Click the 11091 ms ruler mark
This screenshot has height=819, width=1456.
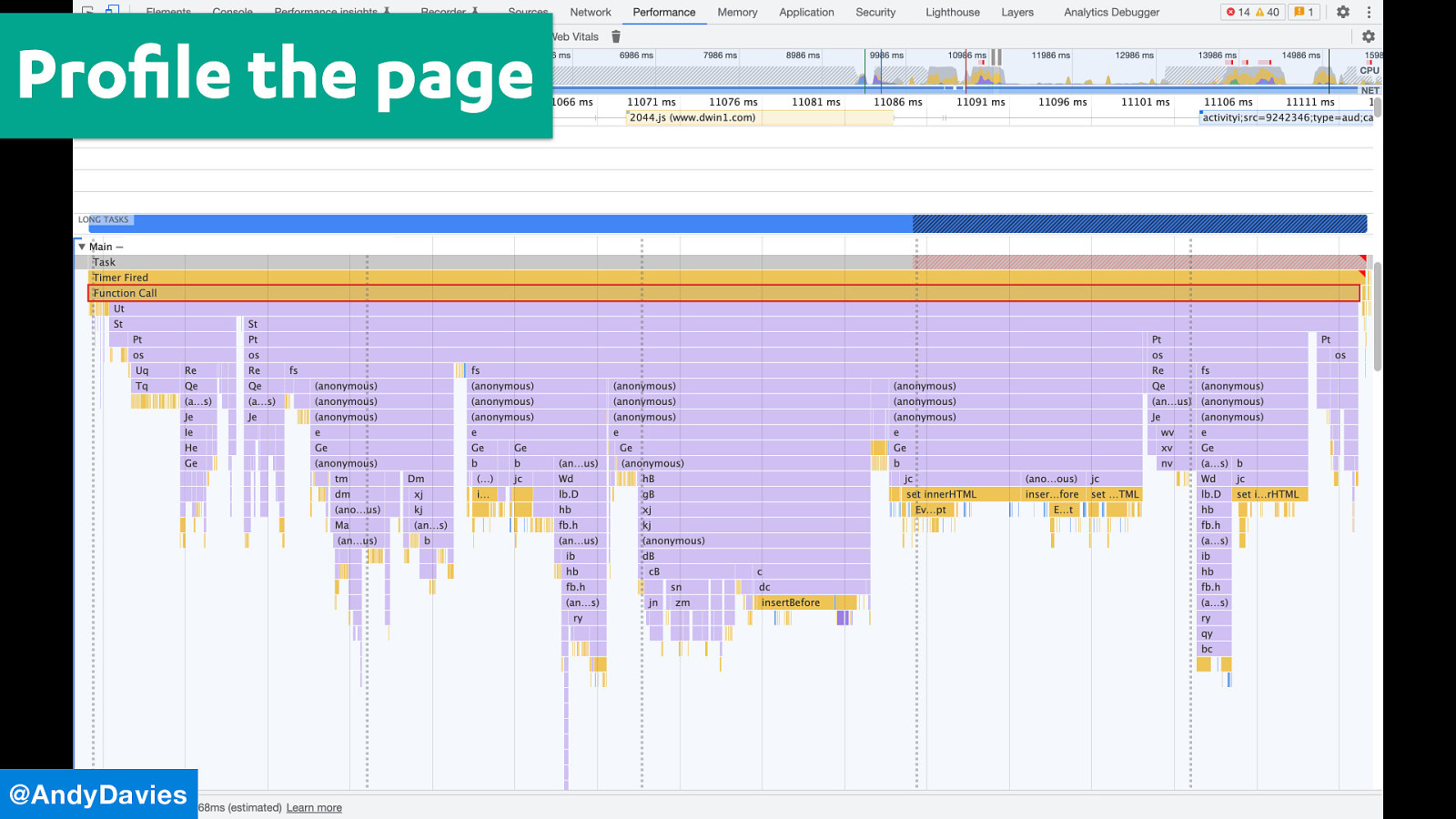[980, 102]
